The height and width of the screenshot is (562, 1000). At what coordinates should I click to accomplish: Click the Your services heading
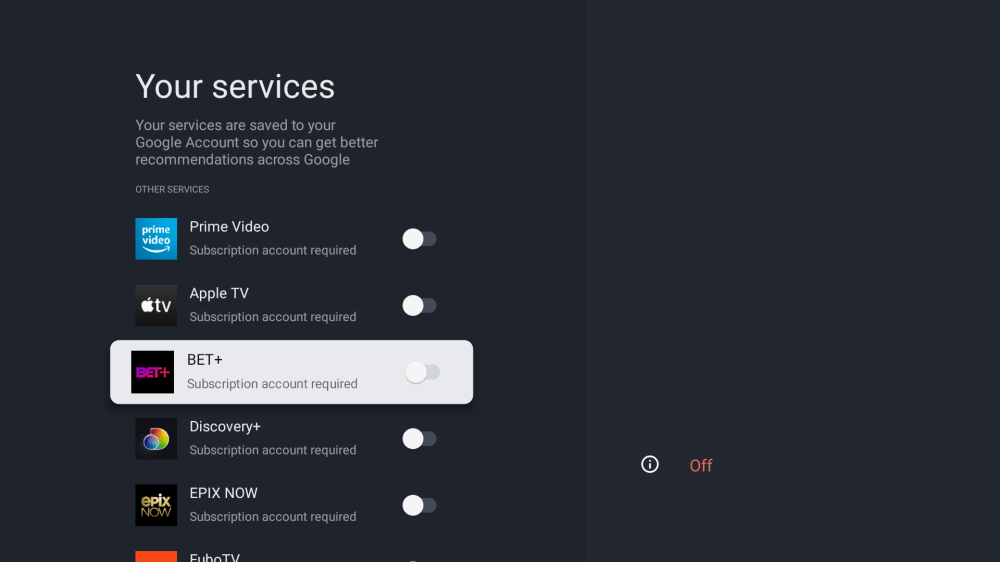pyautogui.click(x=235, y=87)
